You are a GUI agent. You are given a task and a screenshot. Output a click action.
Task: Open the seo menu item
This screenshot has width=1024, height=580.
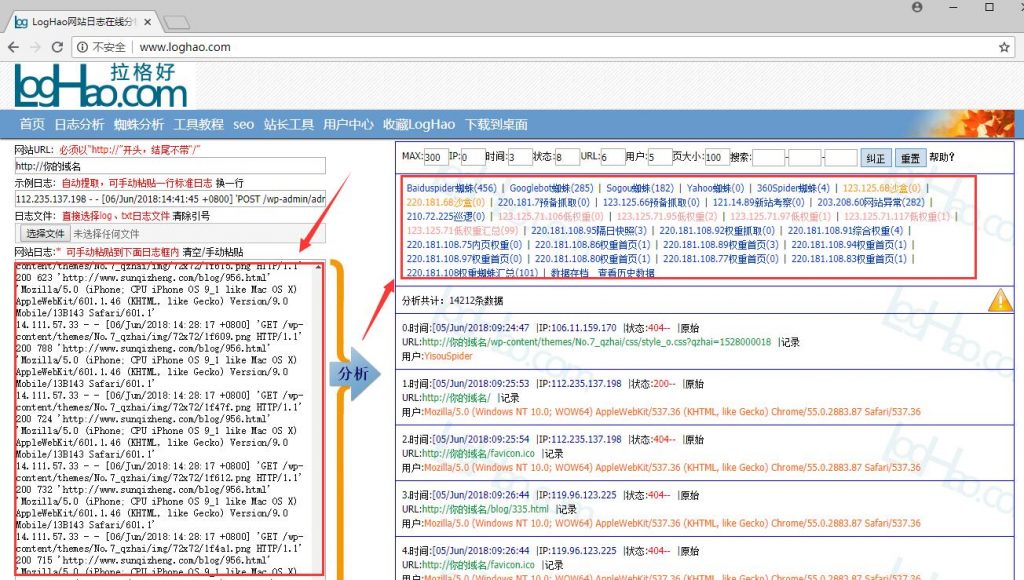coord(244,124)
